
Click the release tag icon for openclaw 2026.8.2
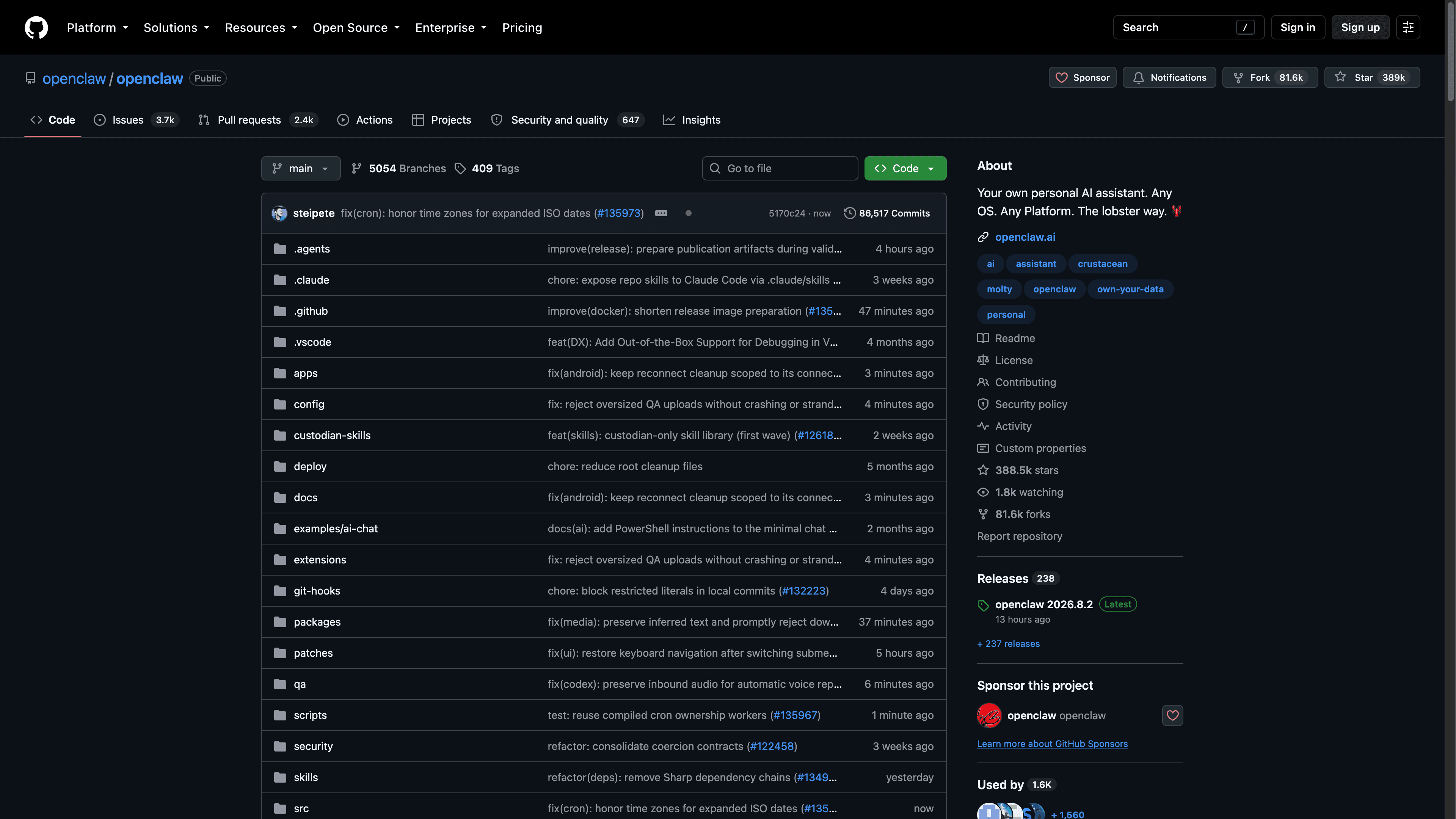[x=984, y=606]
